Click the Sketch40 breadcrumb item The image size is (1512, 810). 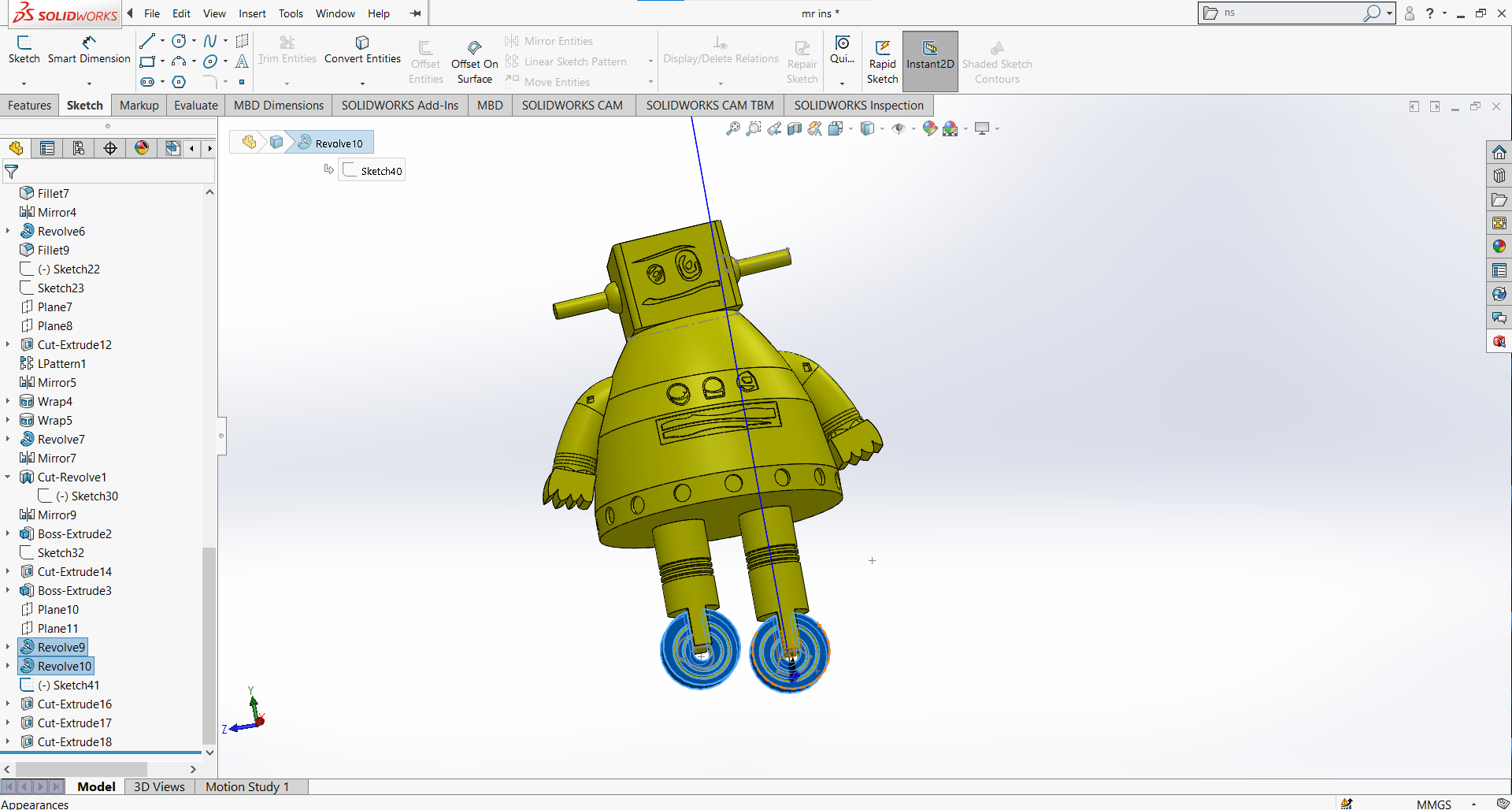point(372,171)
